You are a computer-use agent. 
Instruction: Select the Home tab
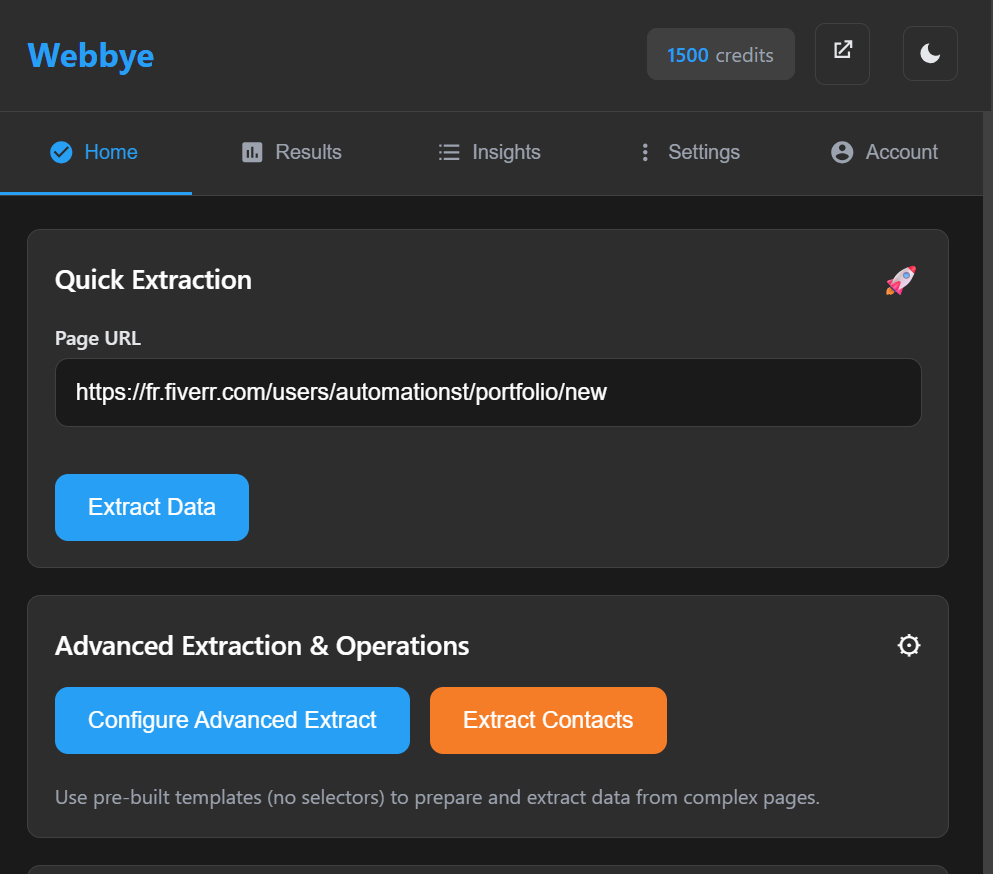111,152
